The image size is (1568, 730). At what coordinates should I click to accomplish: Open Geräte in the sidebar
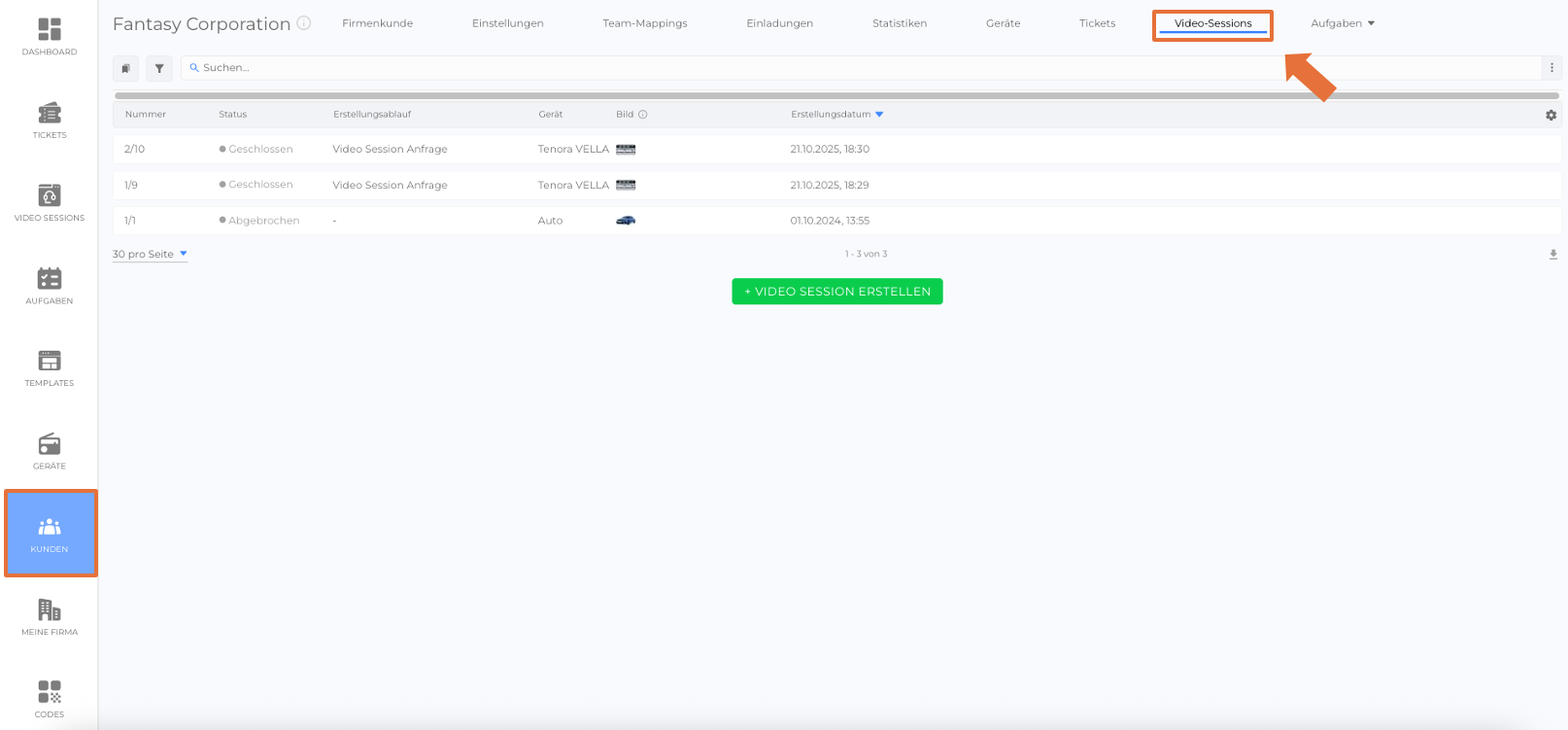point(50,451)
